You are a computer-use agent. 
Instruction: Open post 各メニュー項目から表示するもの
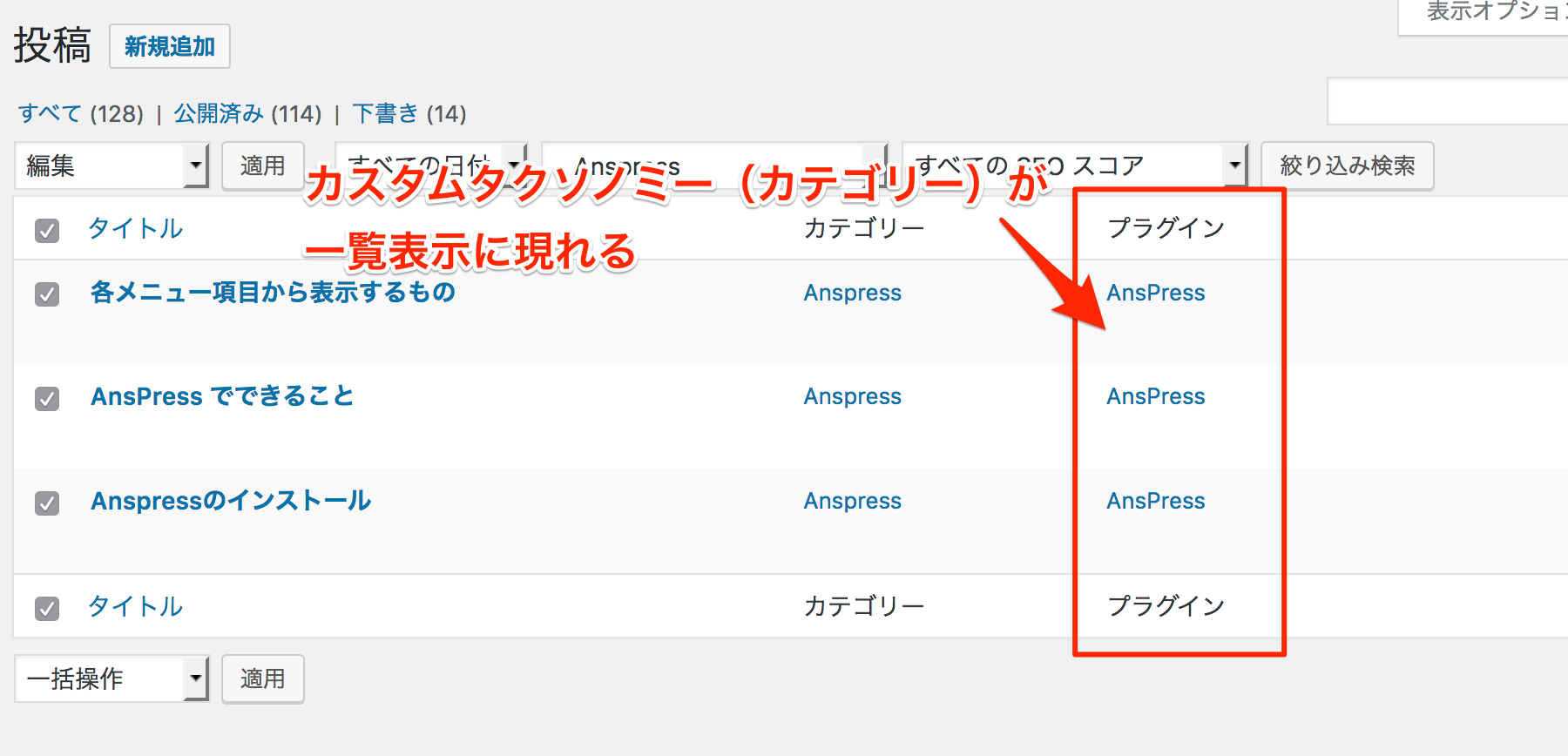click(x=274, y=293)
